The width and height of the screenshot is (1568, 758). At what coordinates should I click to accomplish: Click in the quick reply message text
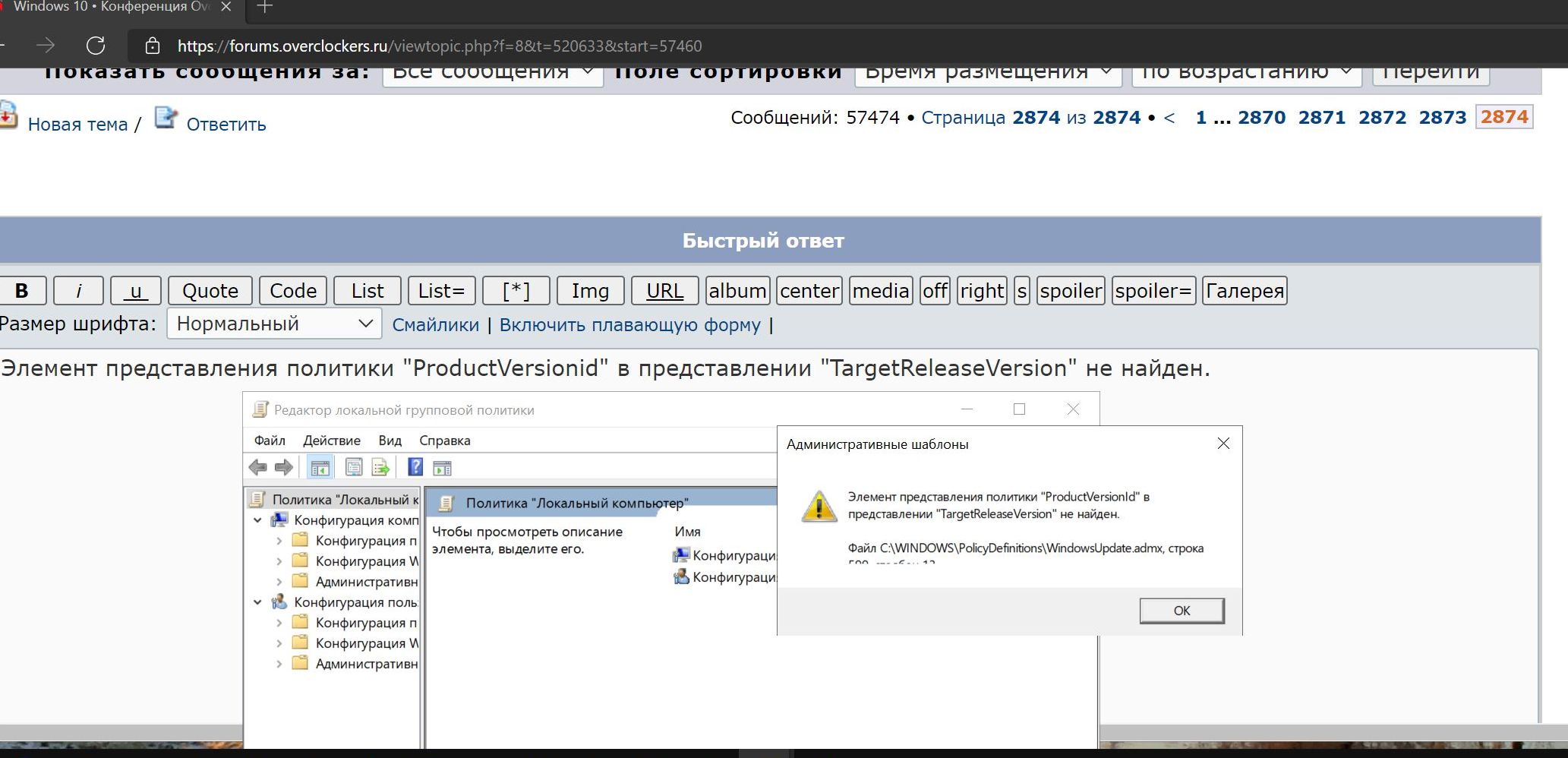(x=605, y=368)
